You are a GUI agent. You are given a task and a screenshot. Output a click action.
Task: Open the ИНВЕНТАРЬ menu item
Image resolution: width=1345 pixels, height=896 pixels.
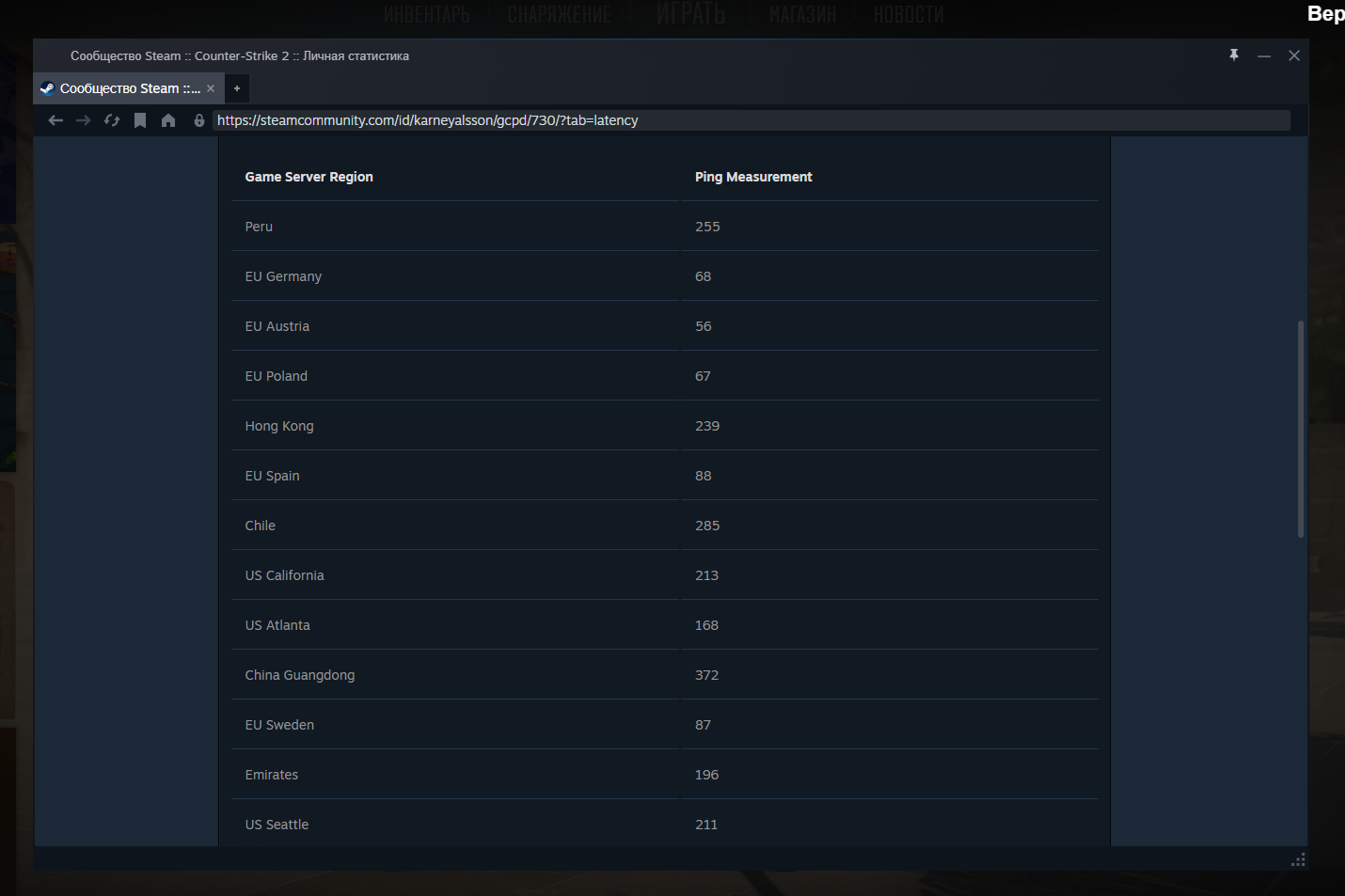click(x=426, y=14)
